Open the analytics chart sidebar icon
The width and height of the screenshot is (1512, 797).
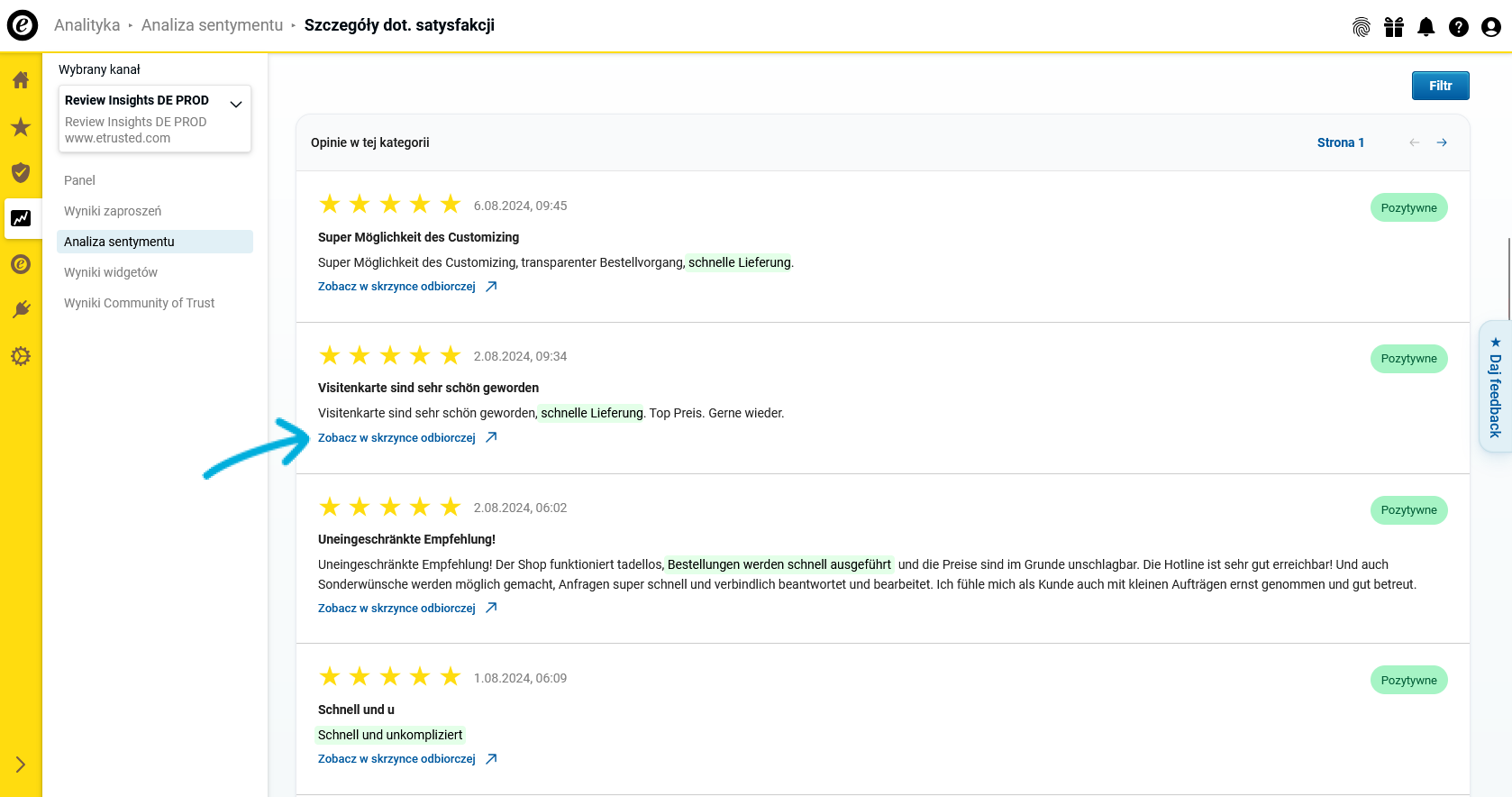tap(21, 218)
